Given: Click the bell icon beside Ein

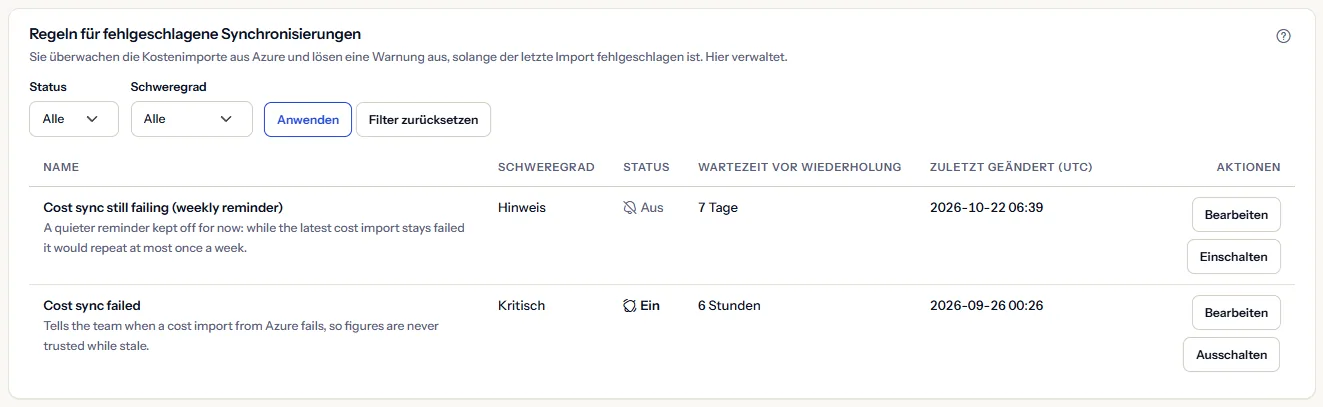Looking at the screenshot, I should click(x=629, y=306).
